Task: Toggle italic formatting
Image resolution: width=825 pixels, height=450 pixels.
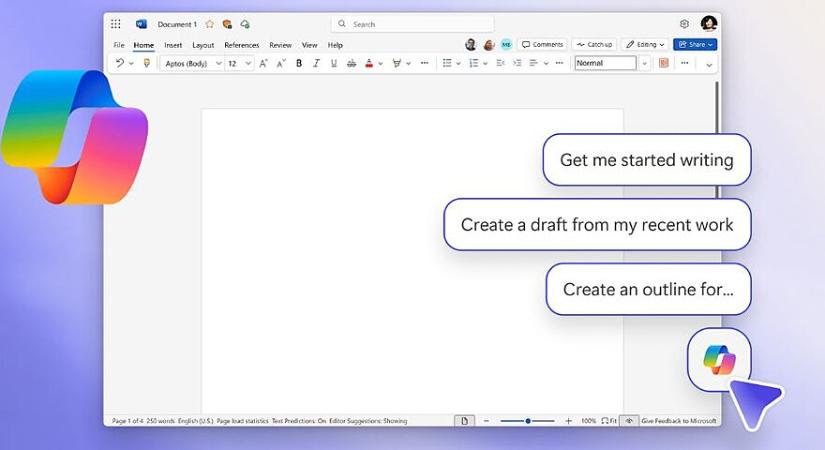Action: pyautogui.click(x=316, y=63)
